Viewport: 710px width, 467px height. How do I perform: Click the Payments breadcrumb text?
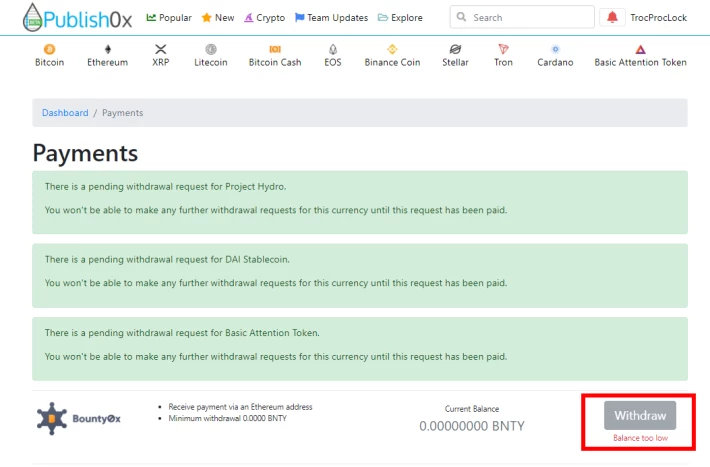[123, 113]
